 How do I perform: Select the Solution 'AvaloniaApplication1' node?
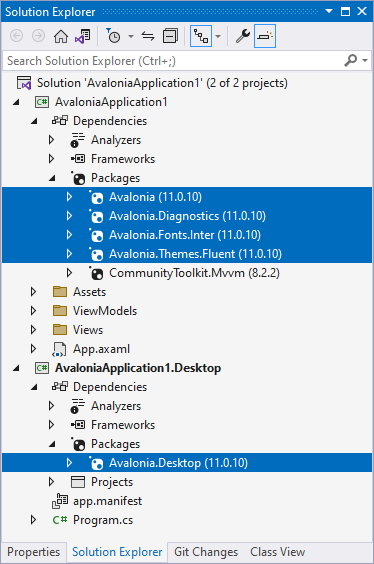pyautogui.click(x=162, y=83)
